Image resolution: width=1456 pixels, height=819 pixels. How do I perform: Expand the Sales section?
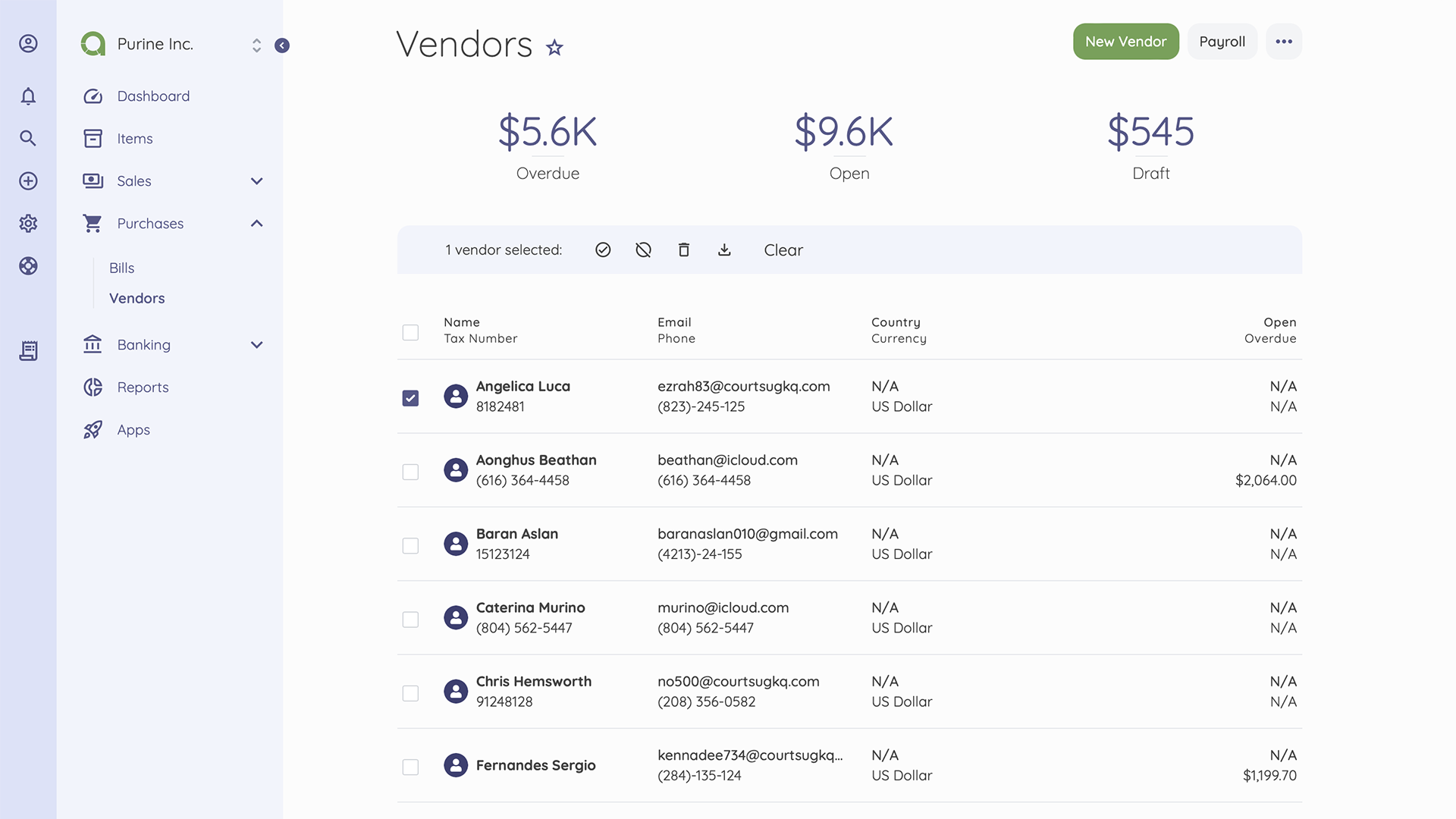[x=256, y=181]
